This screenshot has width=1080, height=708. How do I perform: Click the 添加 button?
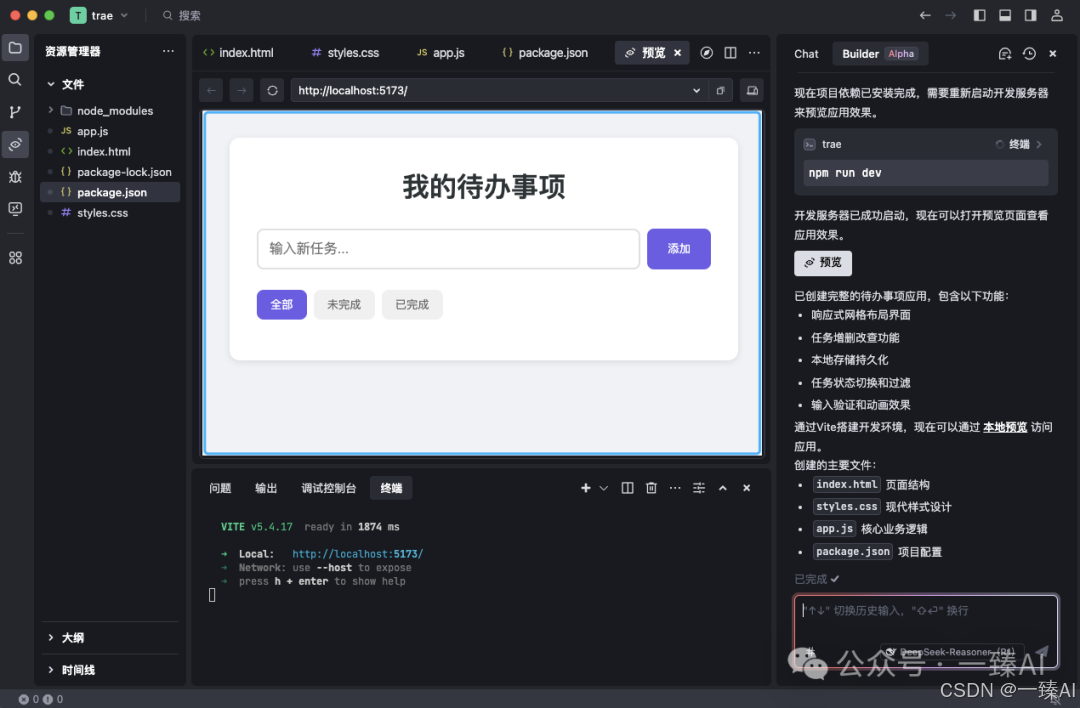(678, 249)
